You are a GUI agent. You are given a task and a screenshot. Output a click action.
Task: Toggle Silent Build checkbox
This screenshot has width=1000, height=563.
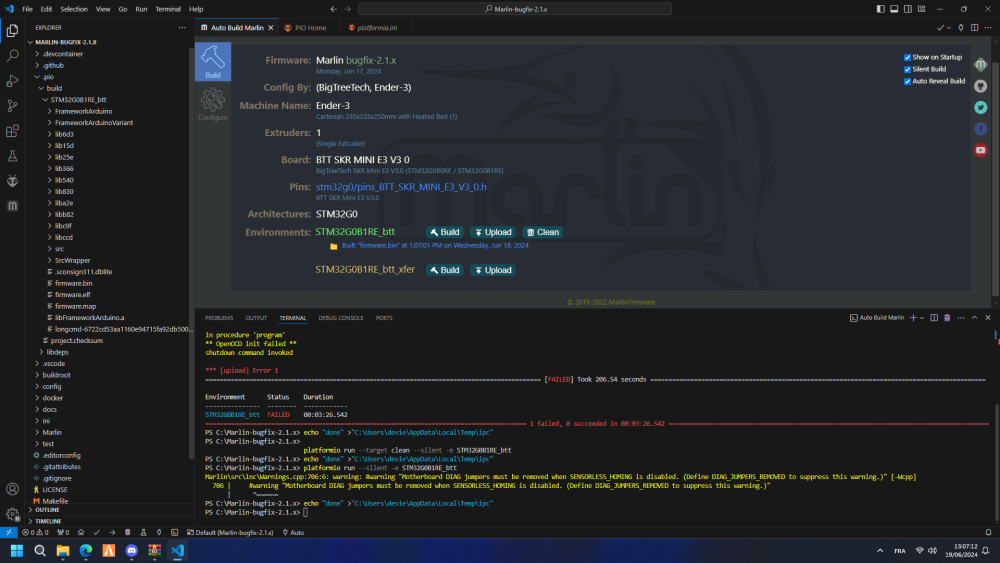pos(907,69)
